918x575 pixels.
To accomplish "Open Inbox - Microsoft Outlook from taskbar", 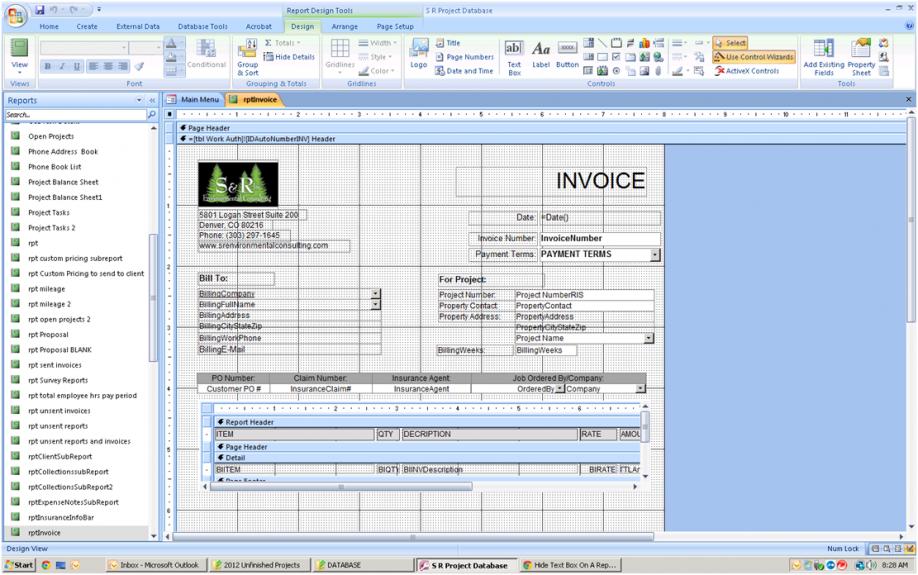I will tap(156, 565).
